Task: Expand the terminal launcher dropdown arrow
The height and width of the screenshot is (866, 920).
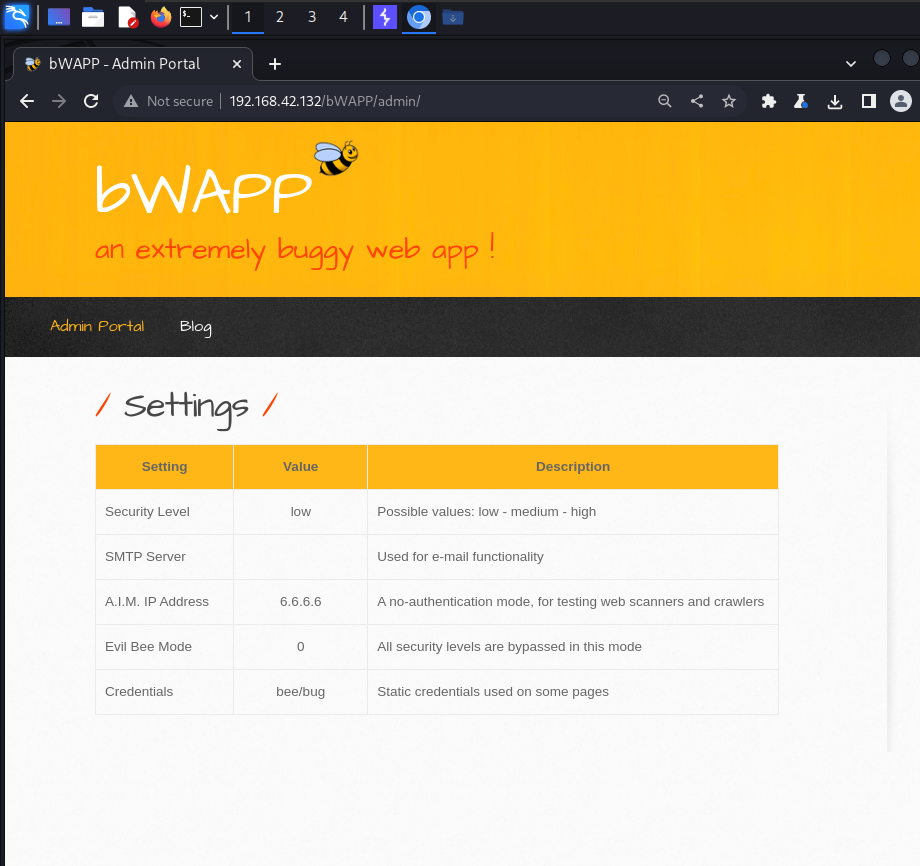Action: click(214, 17)
